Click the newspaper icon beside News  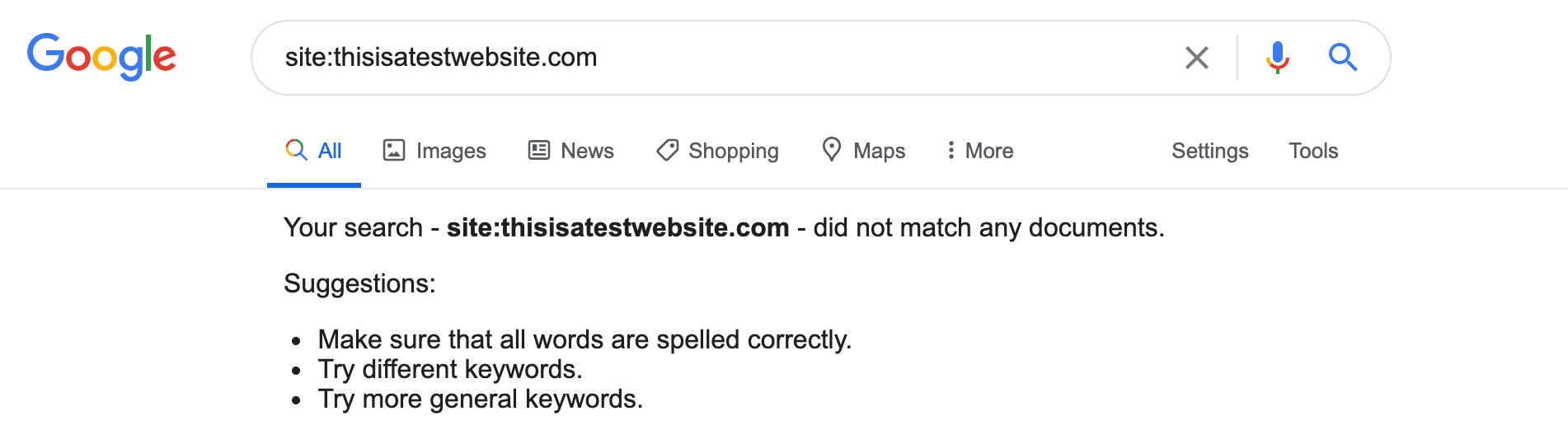point(539,150)
